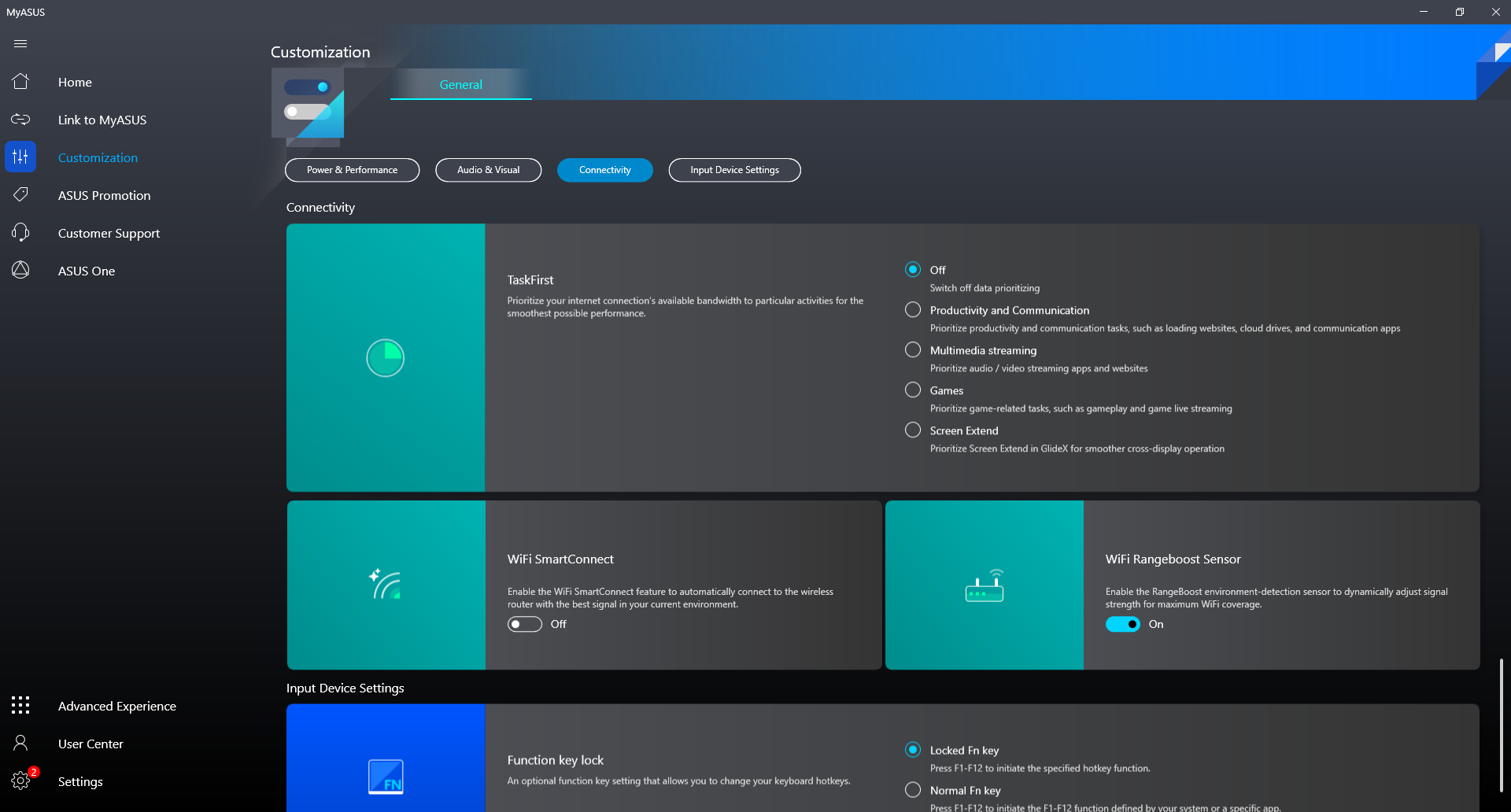The height and width of the screenshot is (812, 1511).
Task: Click the ASUS Promotion tag icon
Action: (20, 194)
